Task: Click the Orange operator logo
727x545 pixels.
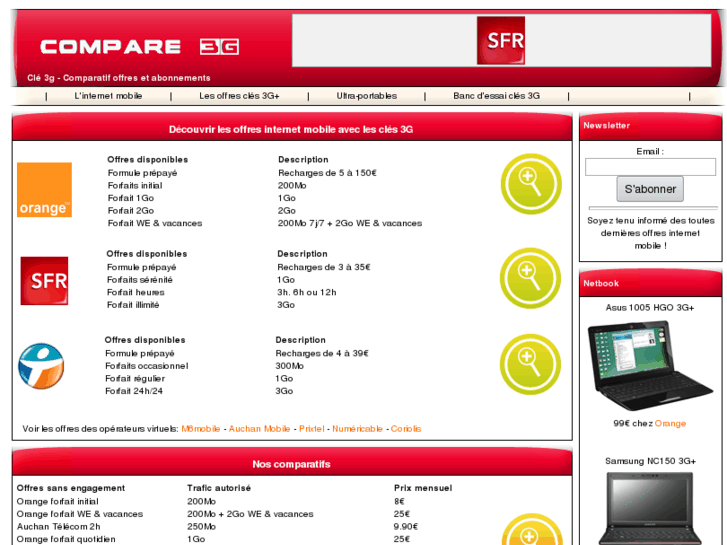Action: click(45, 190)
